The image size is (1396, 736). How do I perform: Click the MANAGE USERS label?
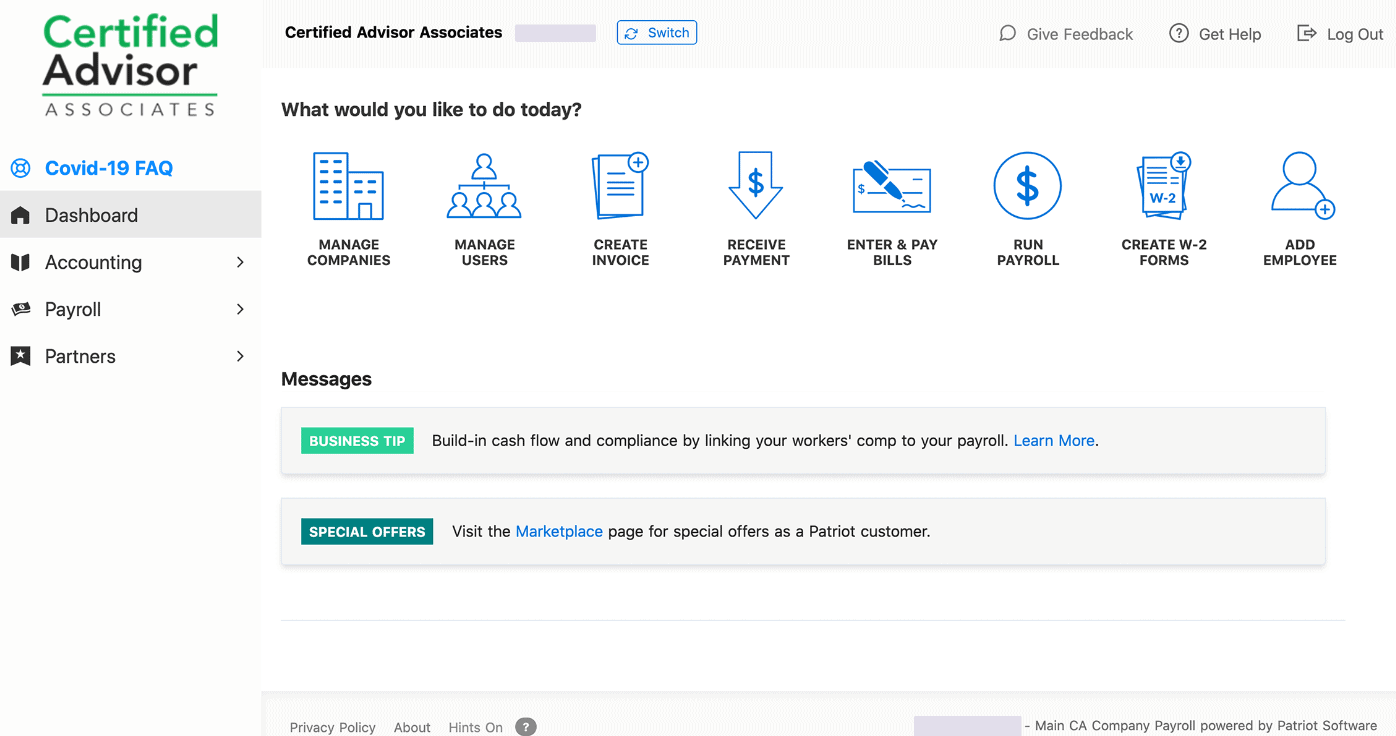coord(484,252)
